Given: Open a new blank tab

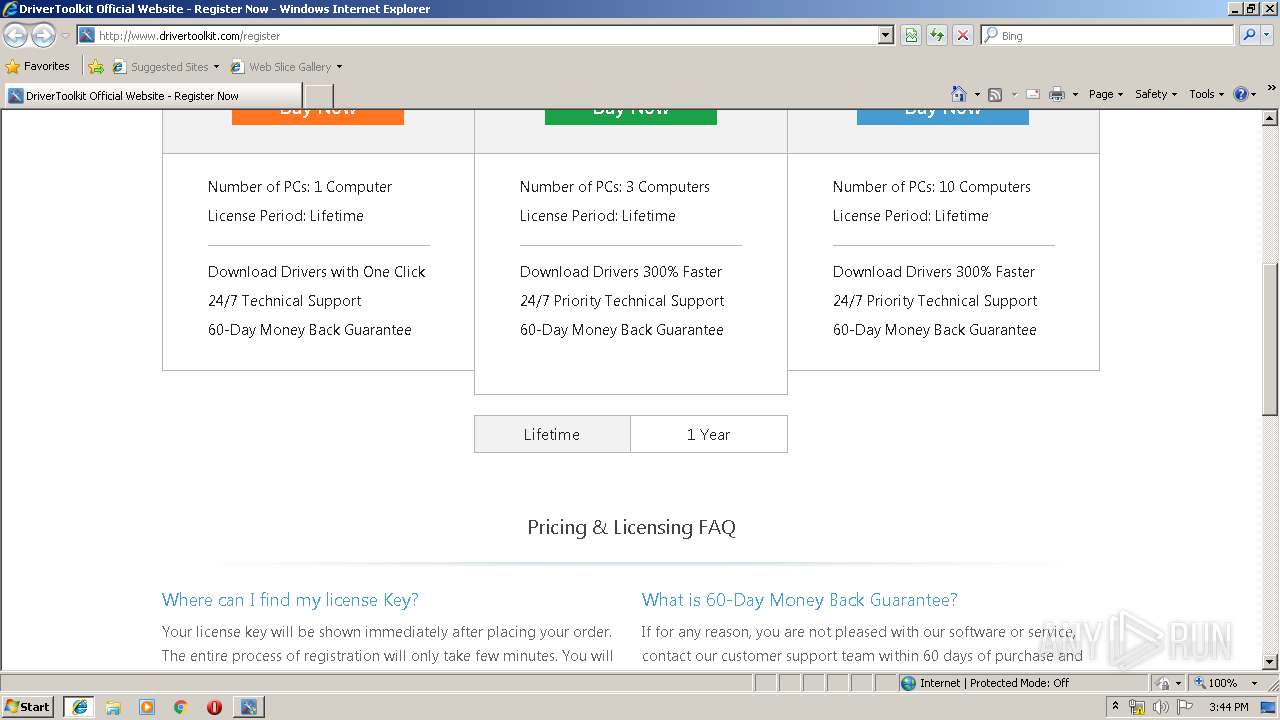Looking at the screenshot, I should [318, 96].
